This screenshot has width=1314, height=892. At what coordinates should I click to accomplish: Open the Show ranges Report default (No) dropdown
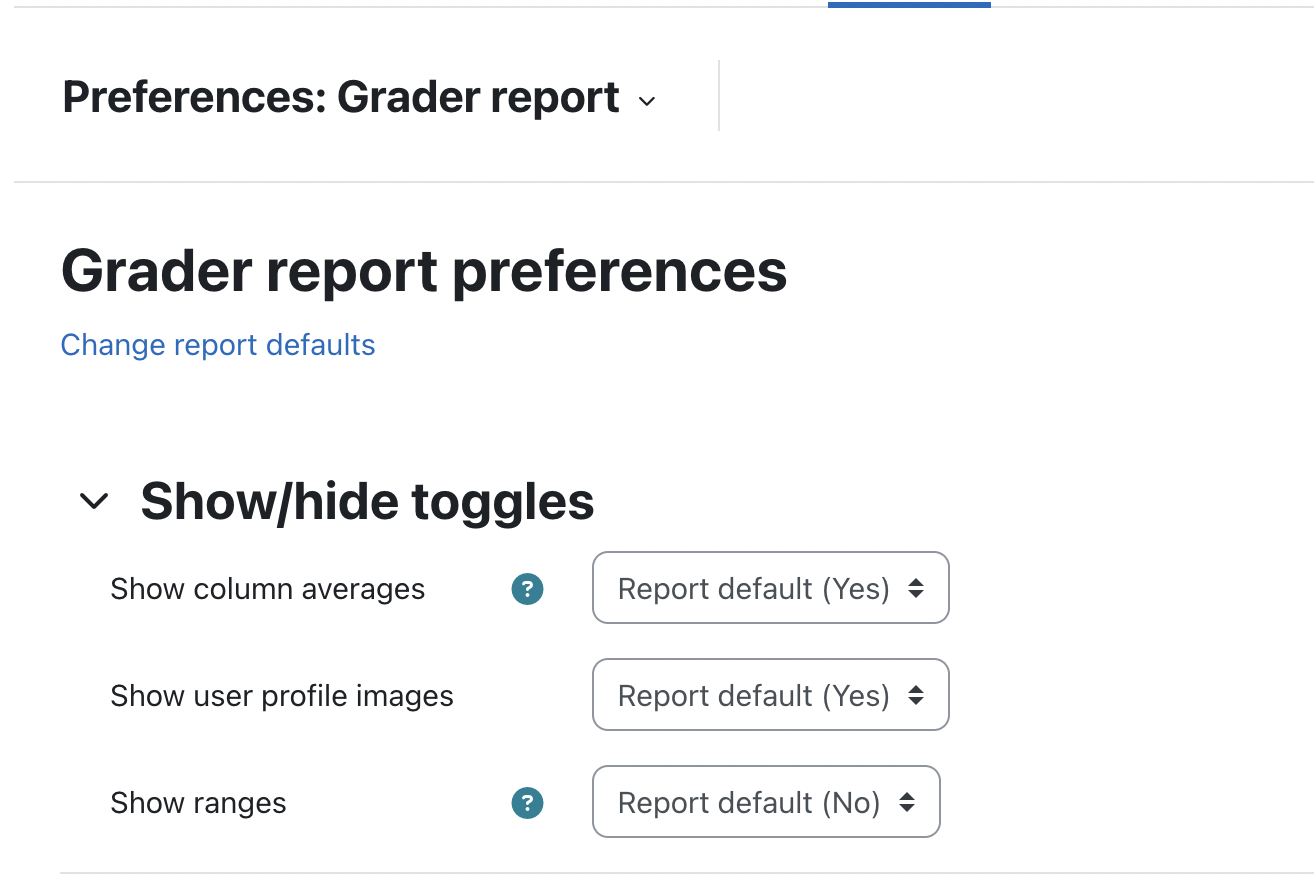pos(766,801)
